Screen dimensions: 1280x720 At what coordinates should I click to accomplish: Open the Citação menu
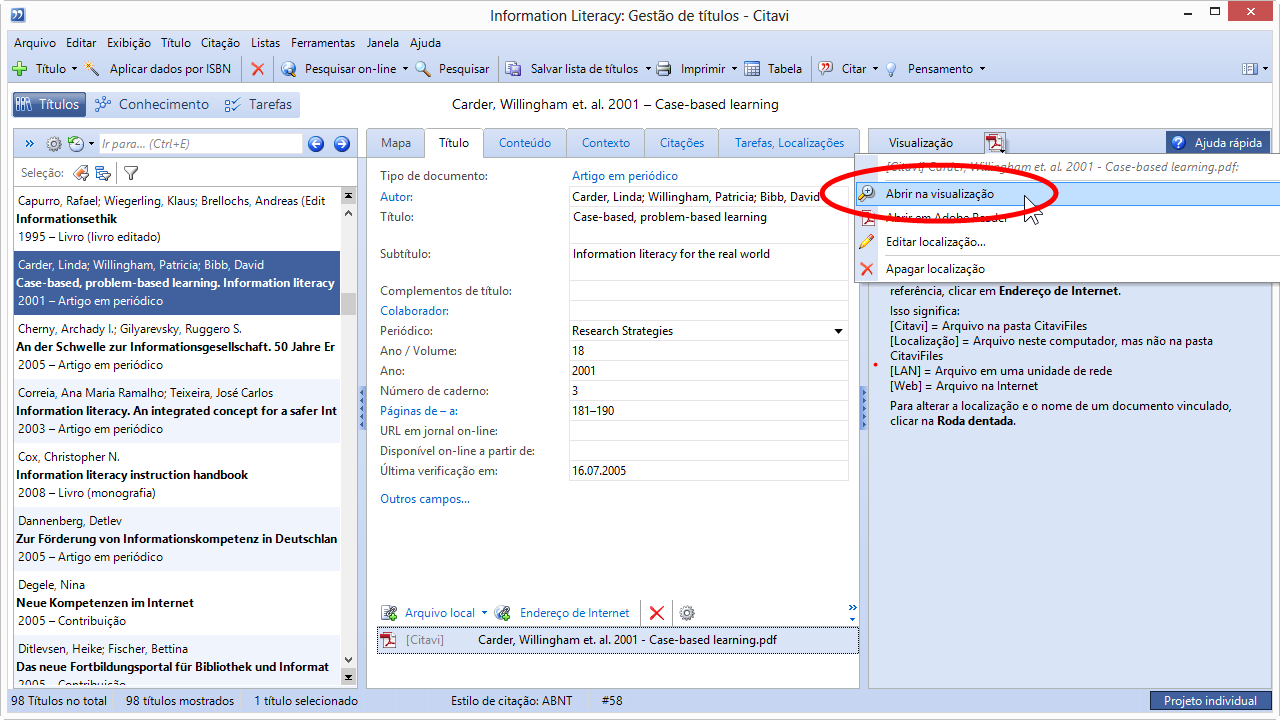220,43
